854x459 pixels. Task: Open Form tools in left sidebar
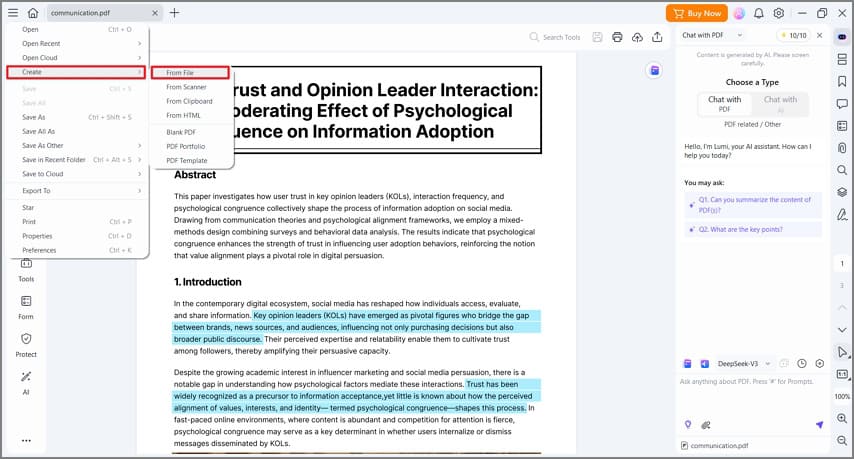26,308
